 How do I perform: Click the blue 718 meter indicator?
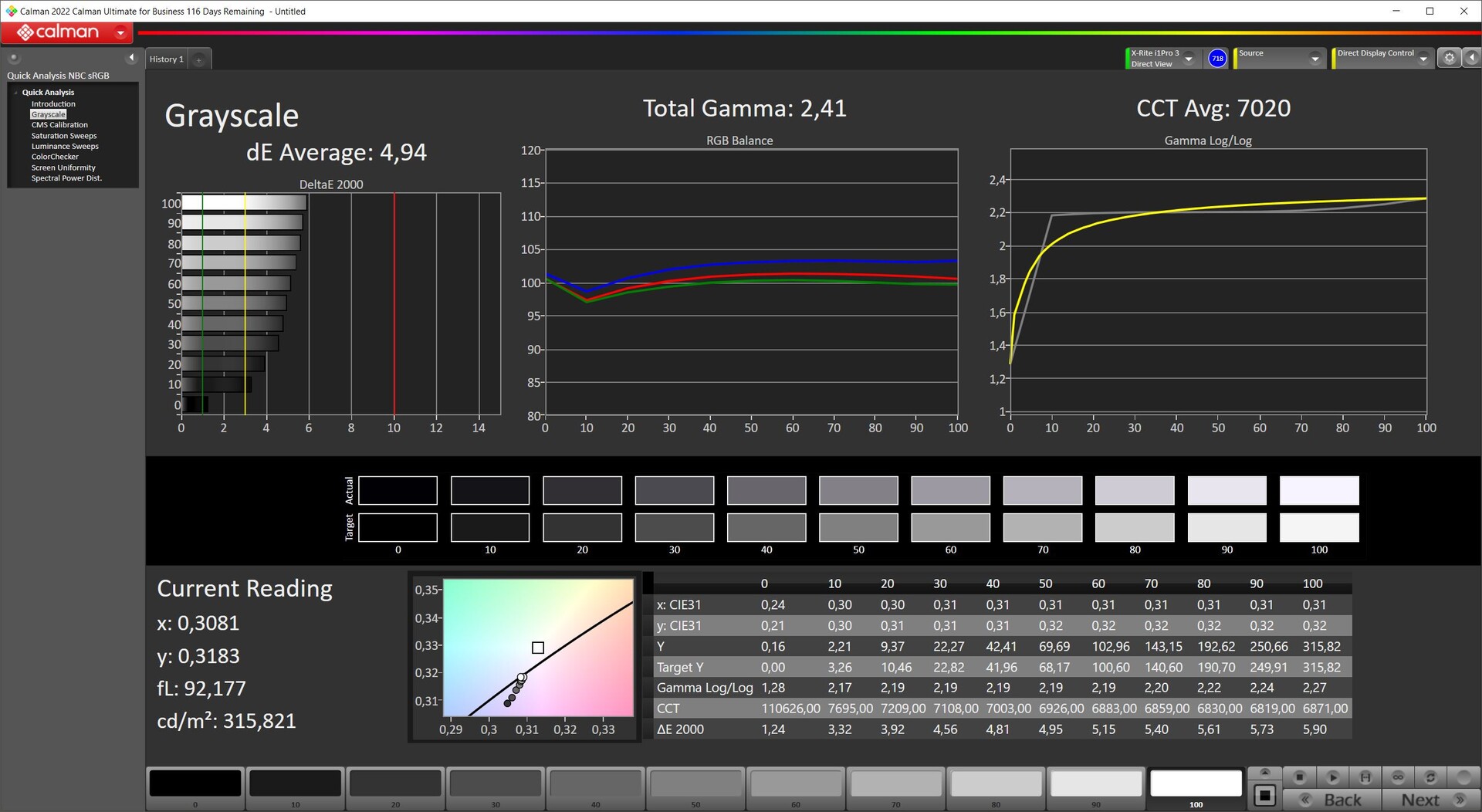tap(1217, 59)
